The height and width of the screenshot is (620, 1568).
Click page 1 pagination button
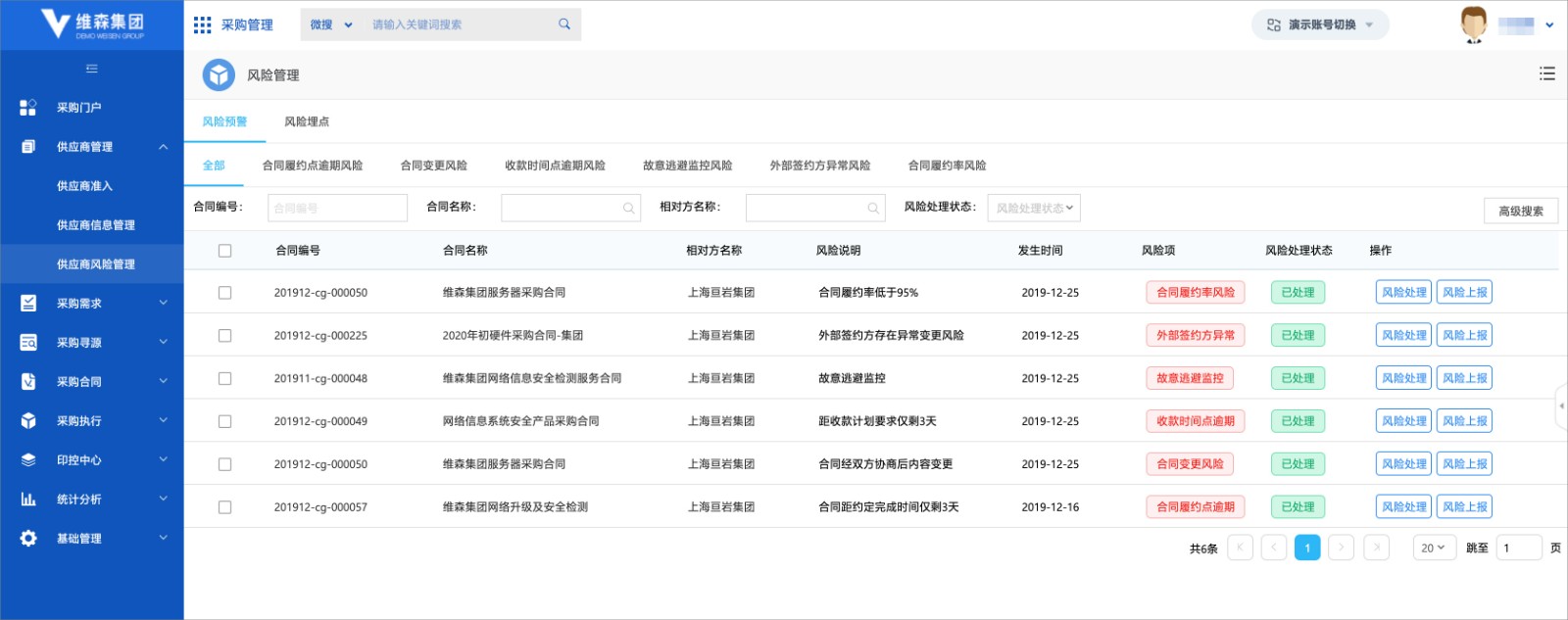click(x=1307, y=548)
